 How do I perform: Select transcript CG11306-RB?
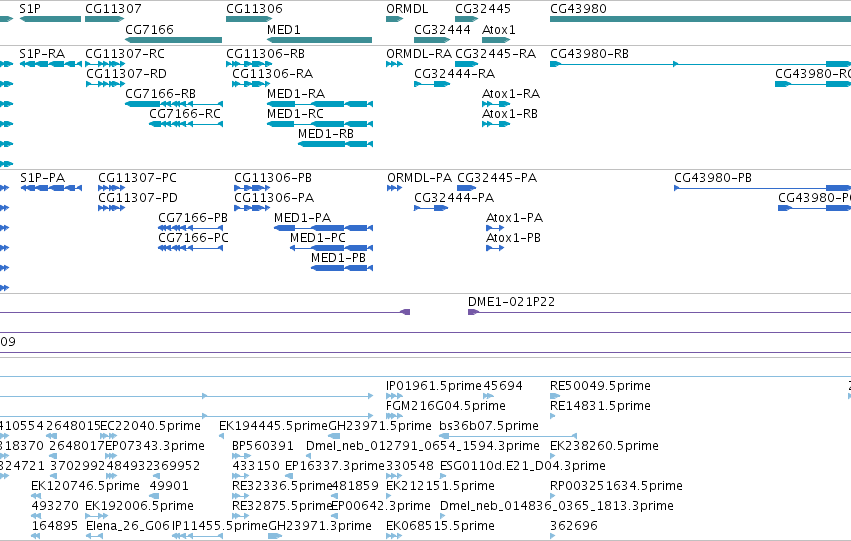(x=249, y=64)
